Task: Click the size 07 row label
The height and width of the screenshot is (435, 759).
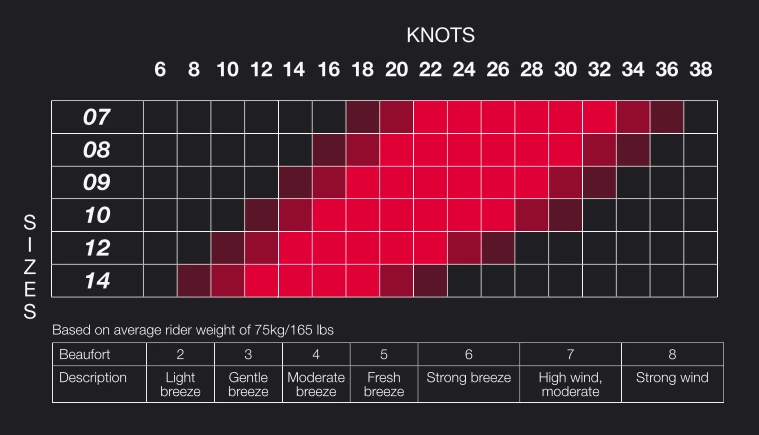Action: tap(97, 117)
